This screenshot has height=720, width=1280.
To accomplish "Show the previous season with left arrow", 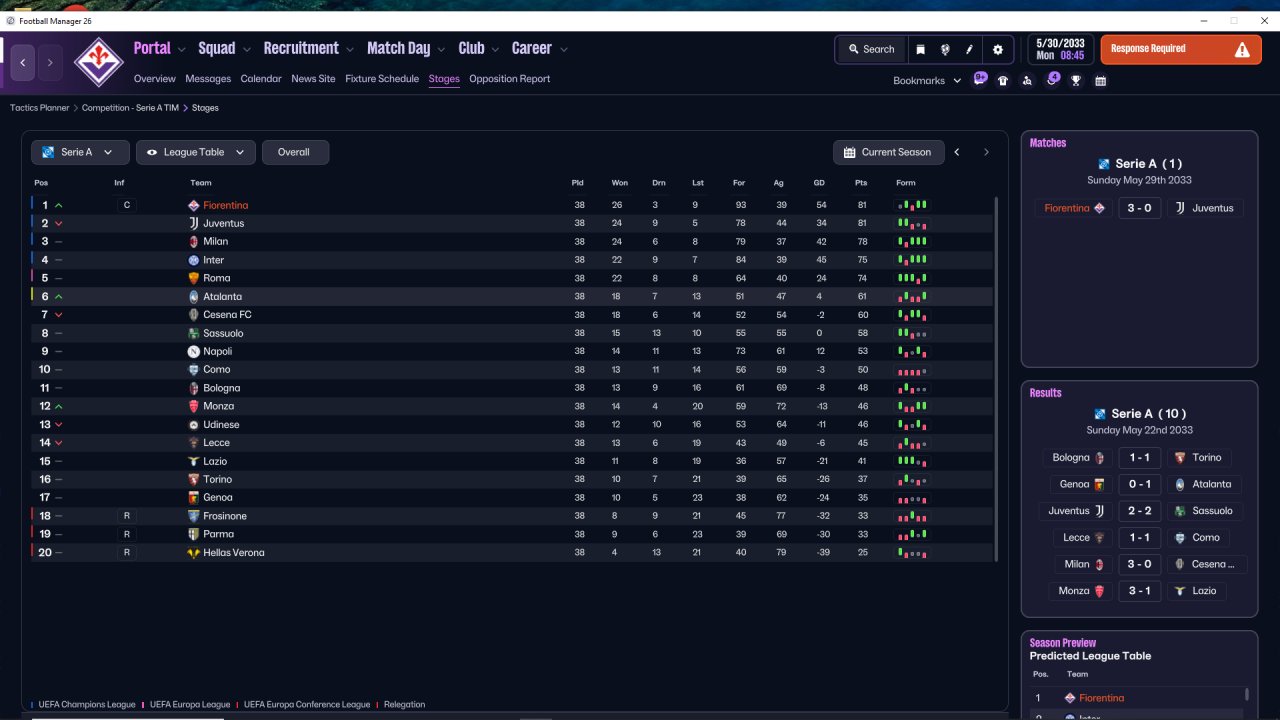I will (957, 152).
